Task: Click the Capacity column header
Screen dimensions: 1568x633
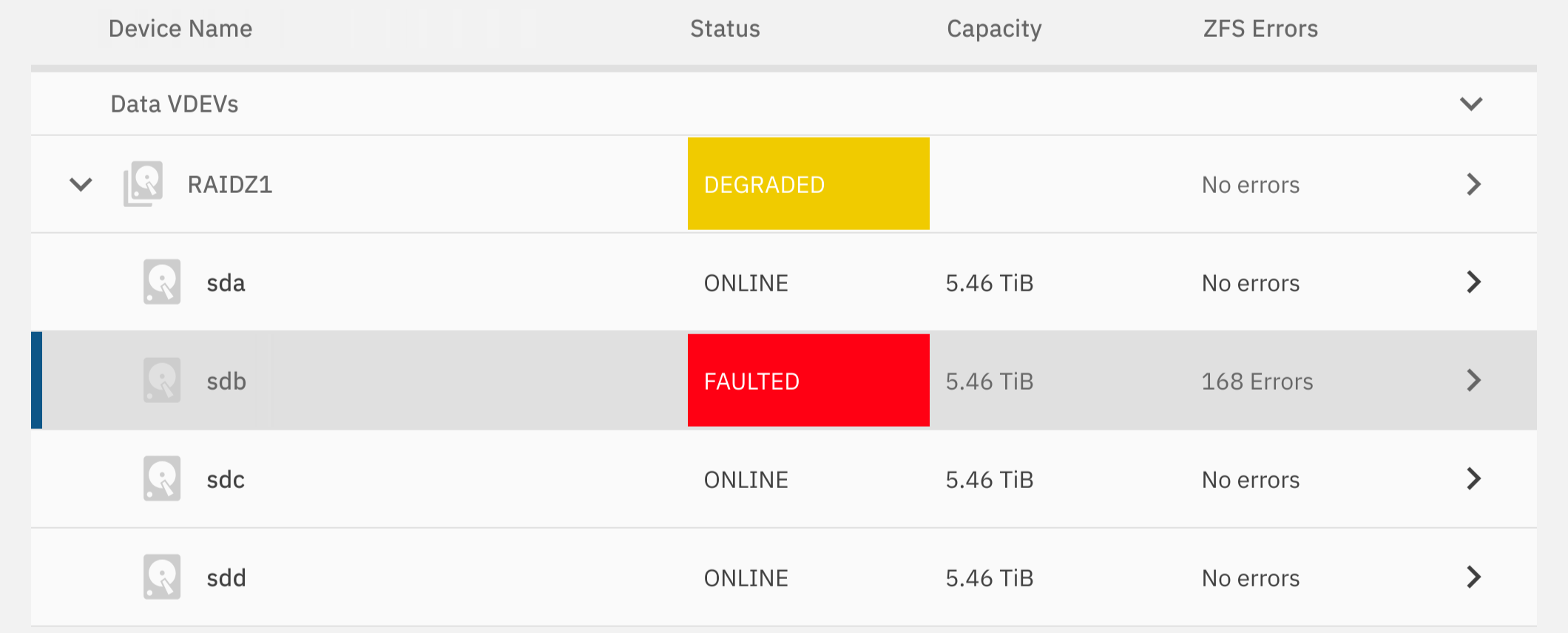Action: (x=994, y=29)
